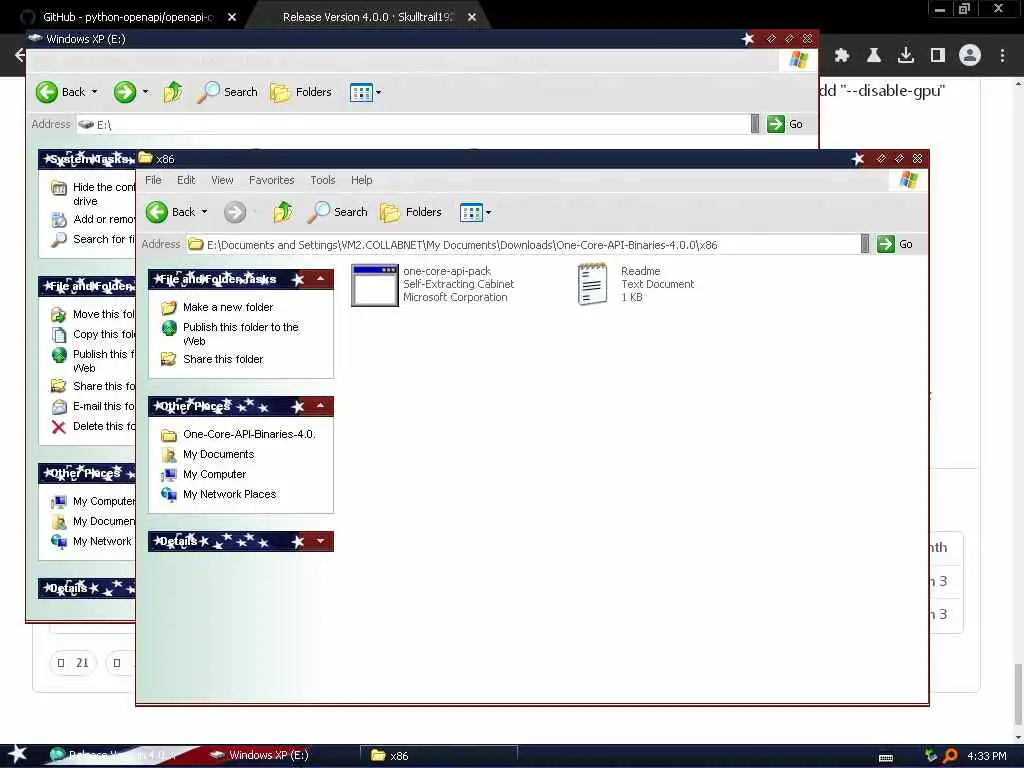Open Views dropdown in Windows XP (E:) window
This screenshot has height=768, width=1024.
(379, 93)
